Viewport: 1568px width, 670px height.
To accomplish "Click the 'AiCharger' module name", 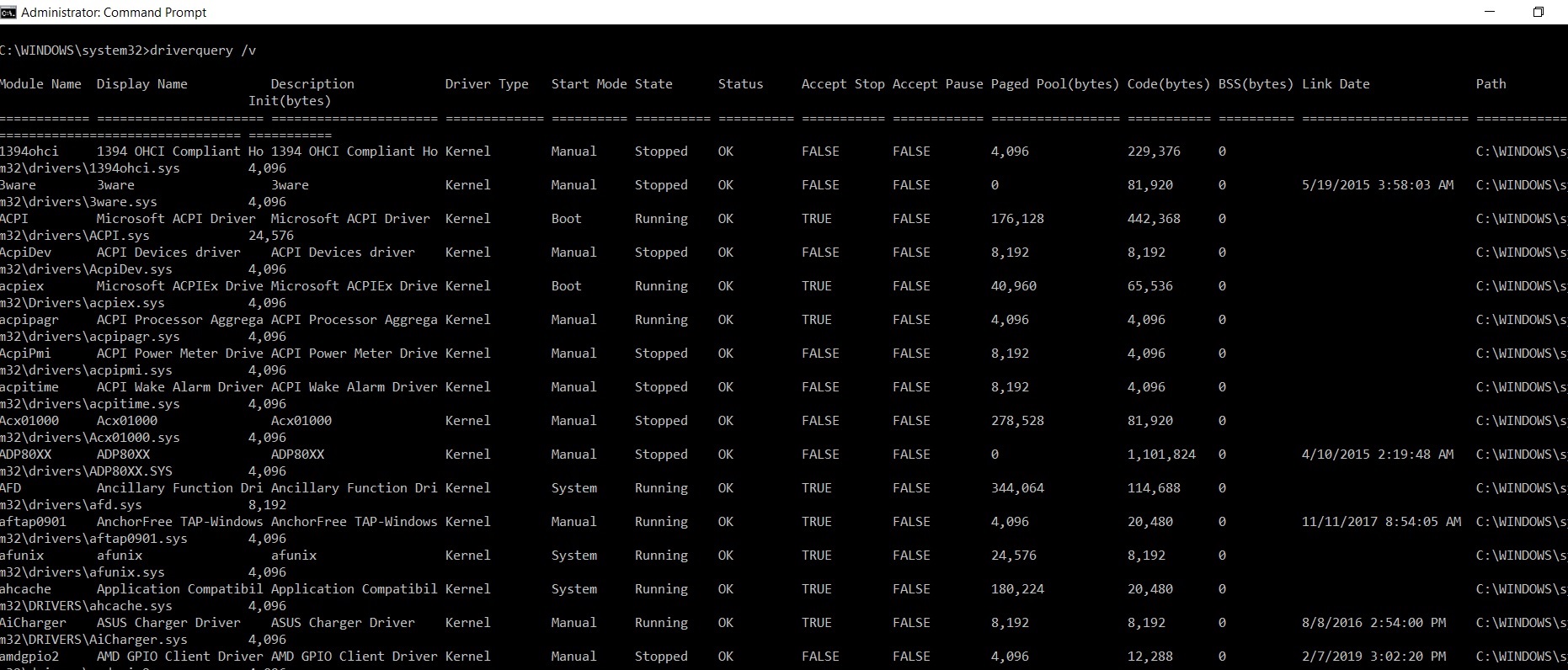I will (34, 623).
